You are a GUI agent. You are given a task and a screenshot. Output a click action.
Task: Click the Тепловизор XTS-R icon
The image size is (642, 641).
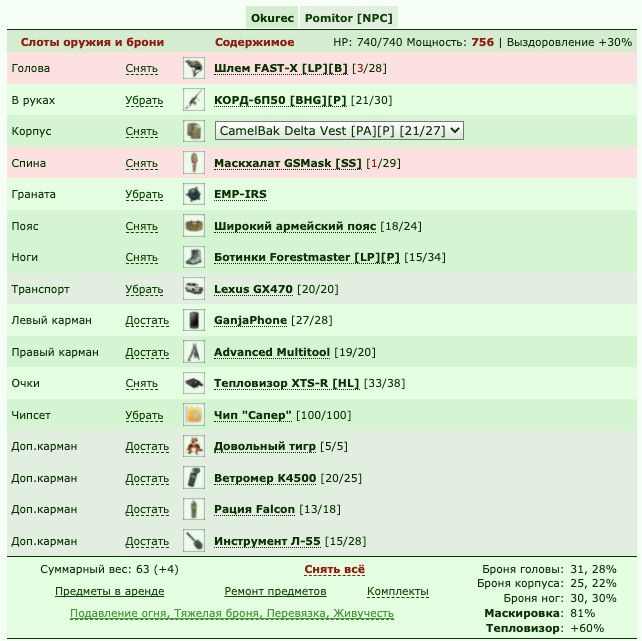click(x=194, y=383)
